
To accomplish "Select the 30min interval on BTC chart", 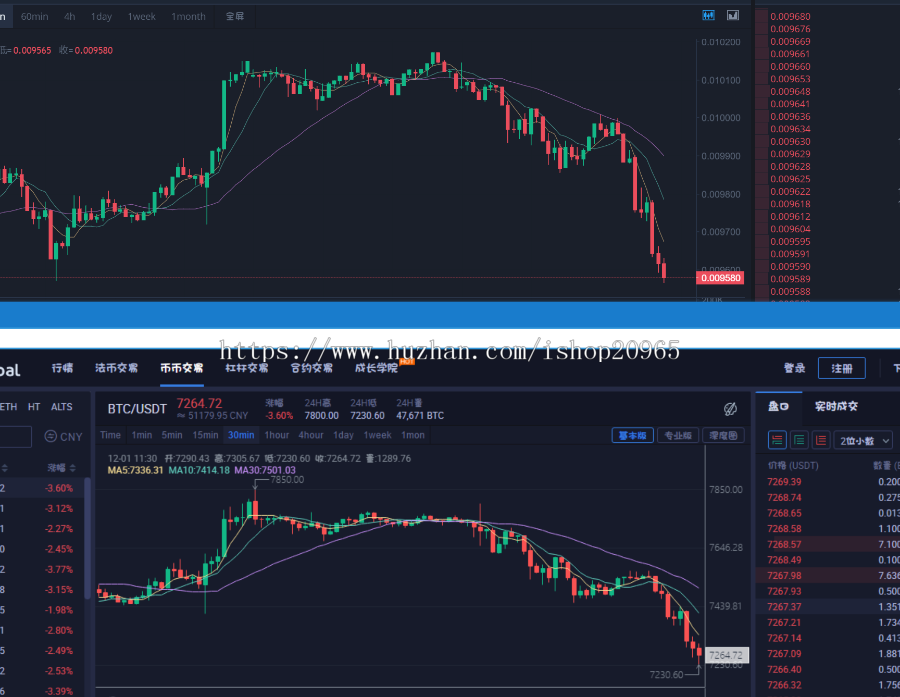I will (240, 435).
